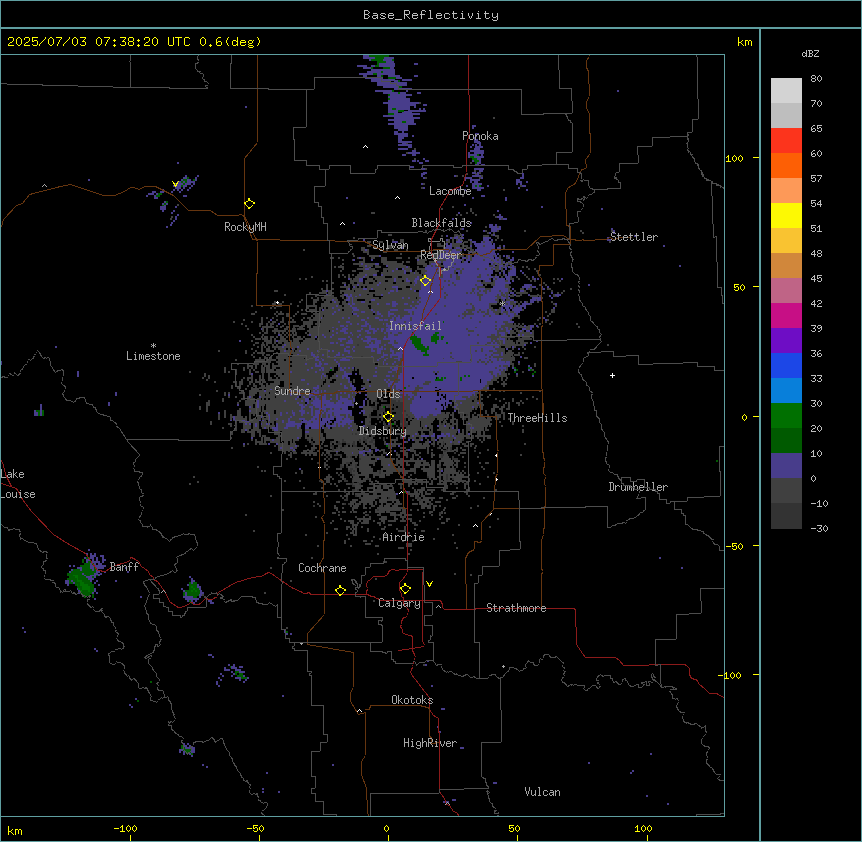Click the Sylvan label
862x842 pixels.
[390, 245]
